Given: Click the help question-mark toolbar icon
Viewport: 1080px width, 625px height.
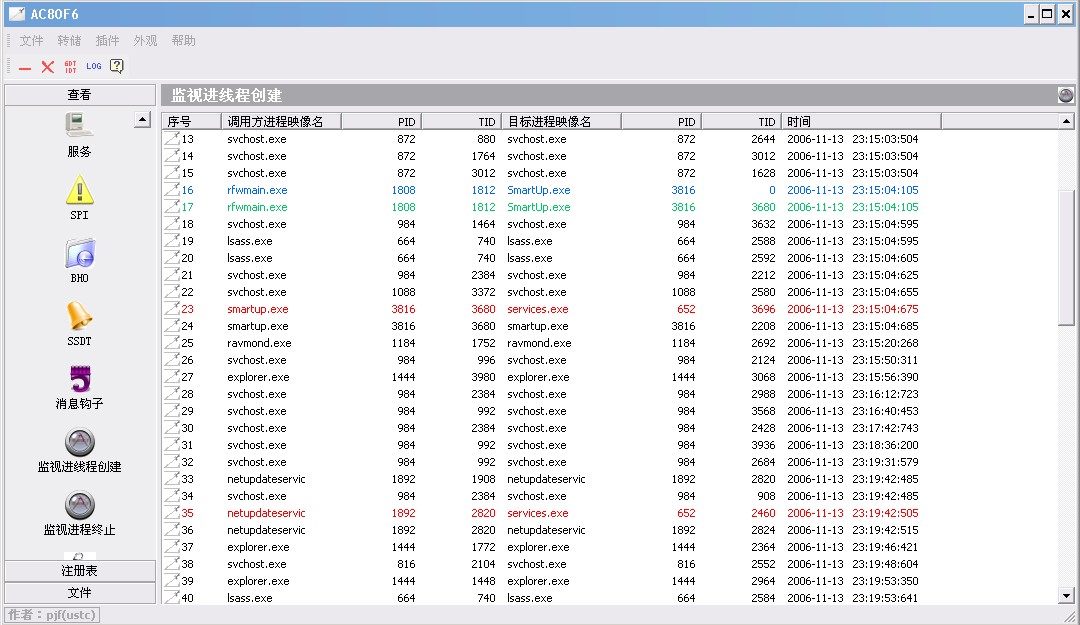Looking at the screenshot, I should [117, 66].
